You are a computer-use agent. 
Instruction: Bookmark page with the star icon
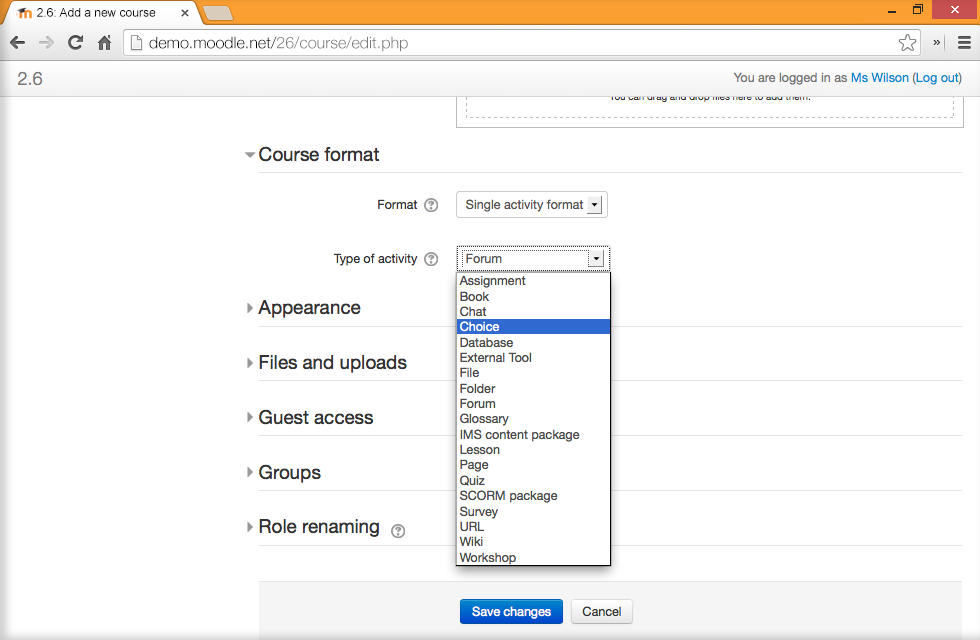pos(907,43)
